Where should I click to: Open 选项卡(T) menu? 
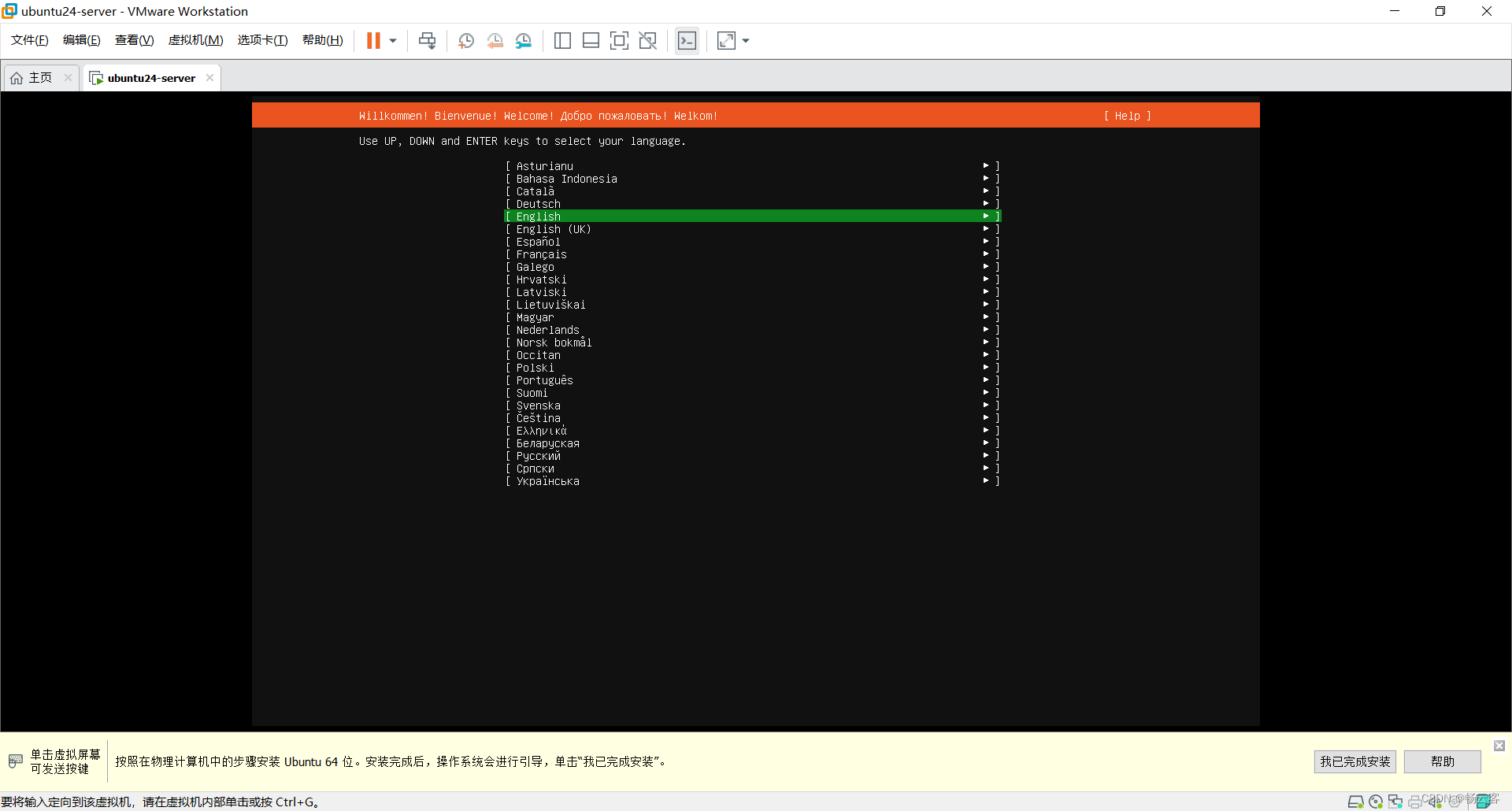tap(263, 40)
